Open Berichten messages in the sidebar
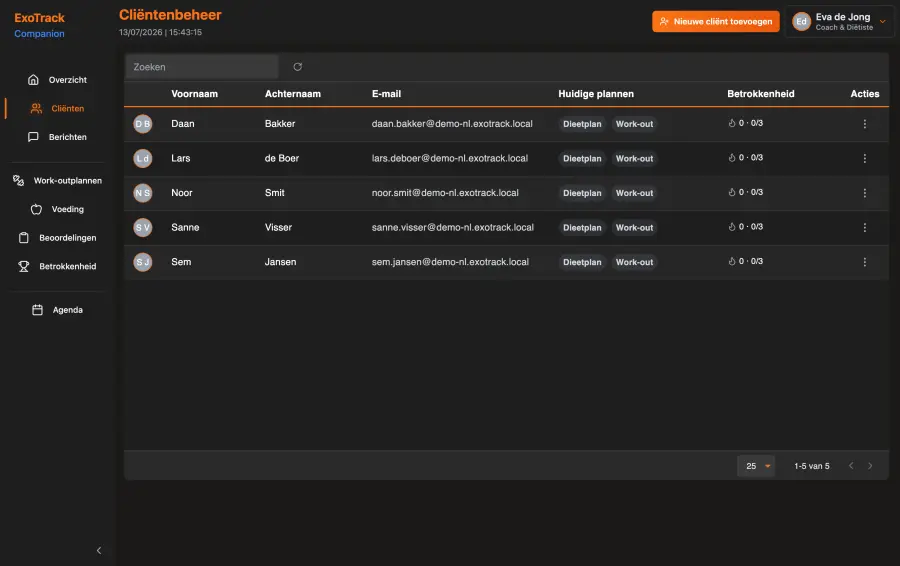 (x=57, y=137)
